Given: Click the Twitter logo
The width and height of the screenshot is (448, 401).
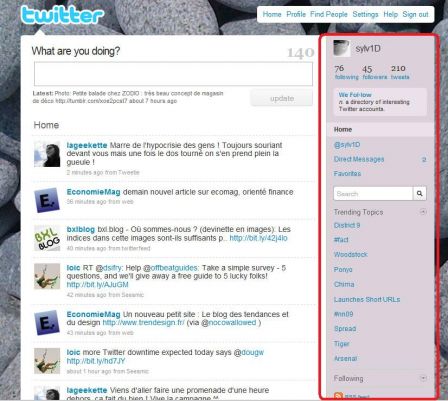Looking at the screenshot, I should [x=62, y=15].
